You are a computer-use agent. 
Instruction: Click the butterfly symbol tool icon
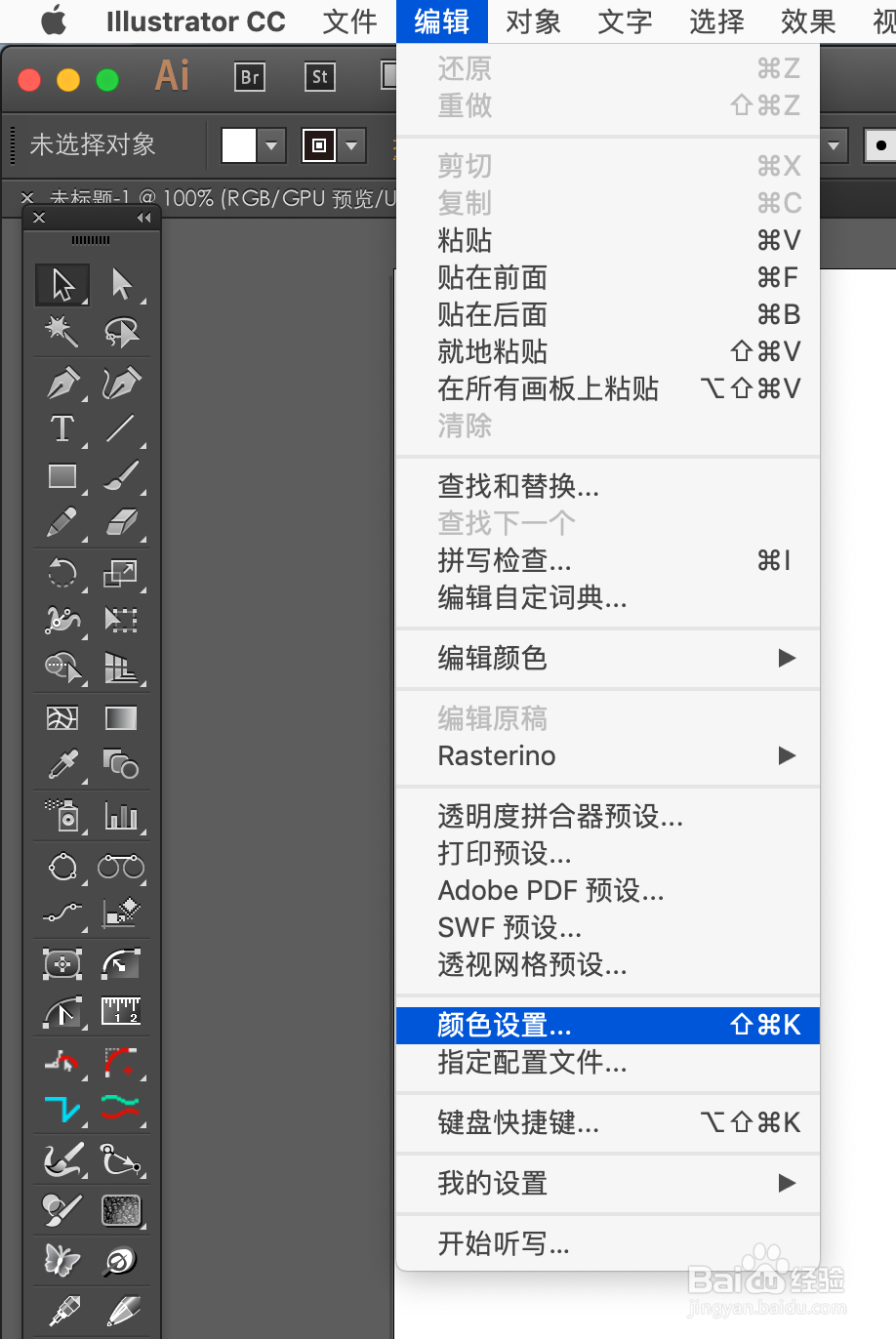[62, 1260]
